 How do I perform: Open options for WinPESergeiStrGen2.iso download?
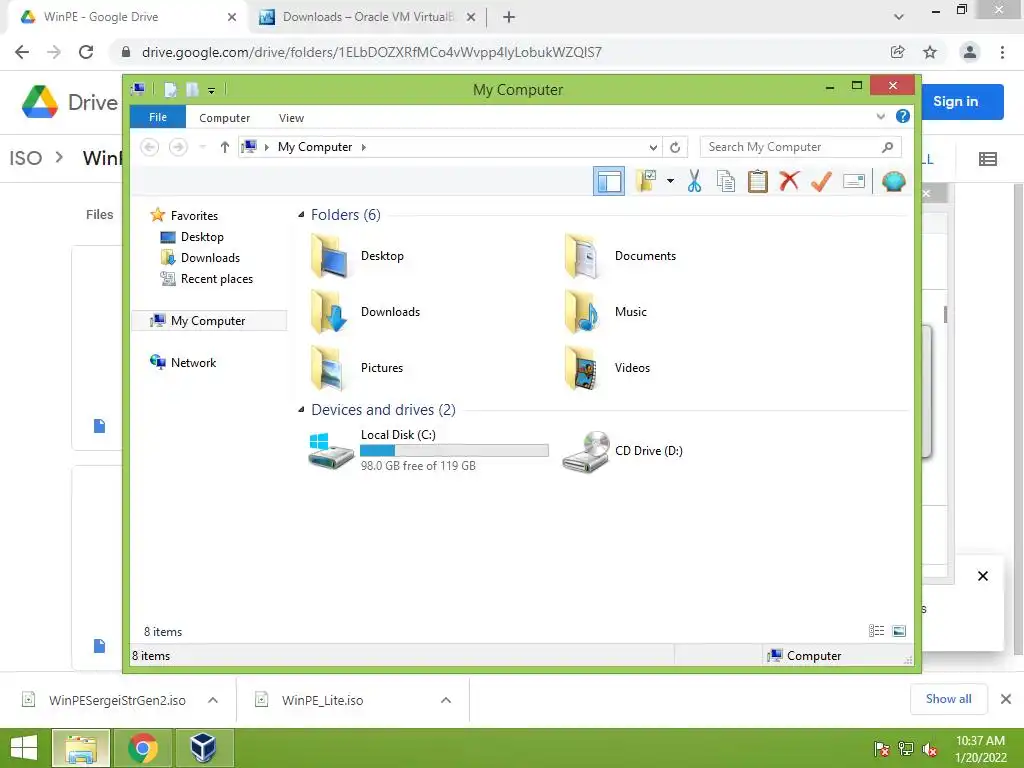click(x=213, y=700)
